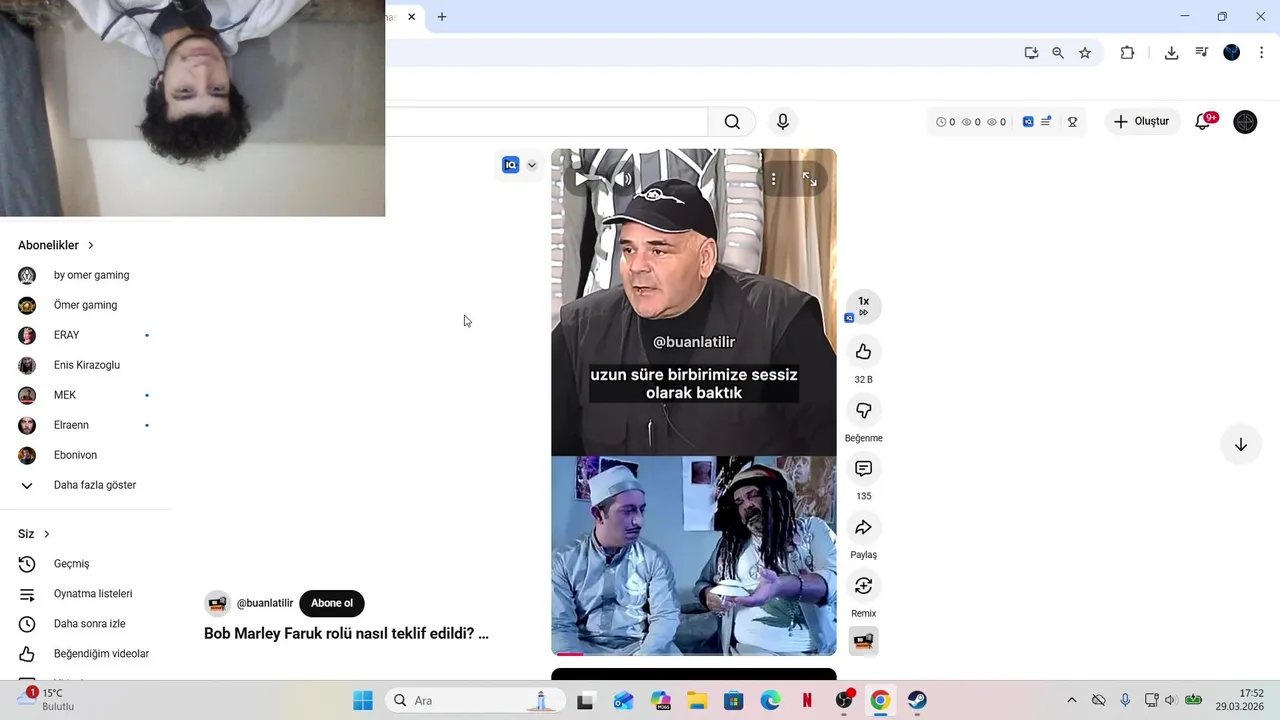Open the buanlatilir channel avatar
The width and height of the screenshot is (1280, 720).
217,603
